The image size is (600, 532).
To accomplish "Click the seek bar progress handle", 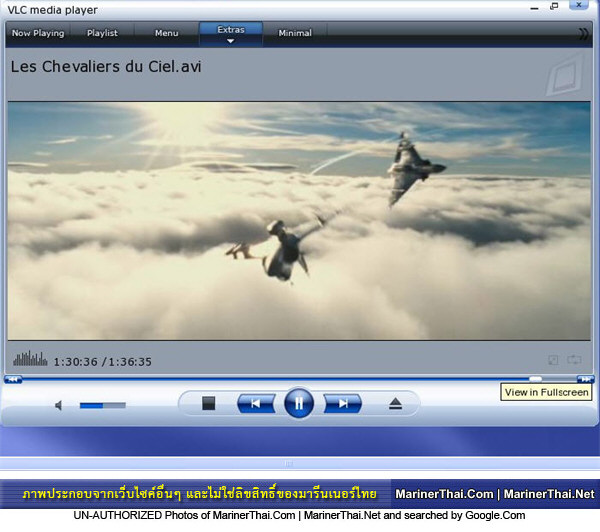I will (535, 379).
